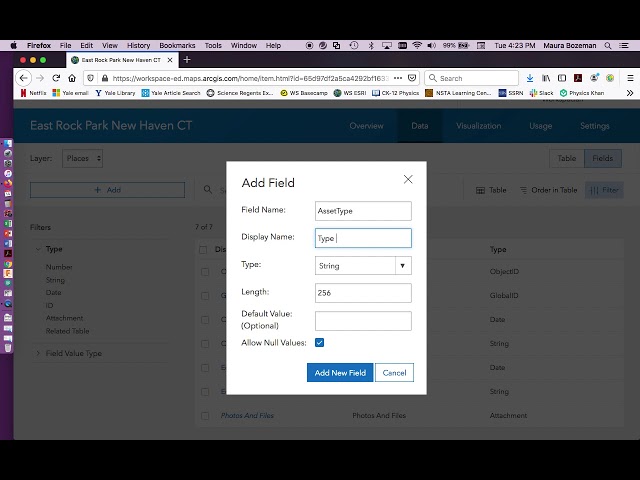
Task: Open the File menu
Action: pyautogui.click(x=65, y=45)
